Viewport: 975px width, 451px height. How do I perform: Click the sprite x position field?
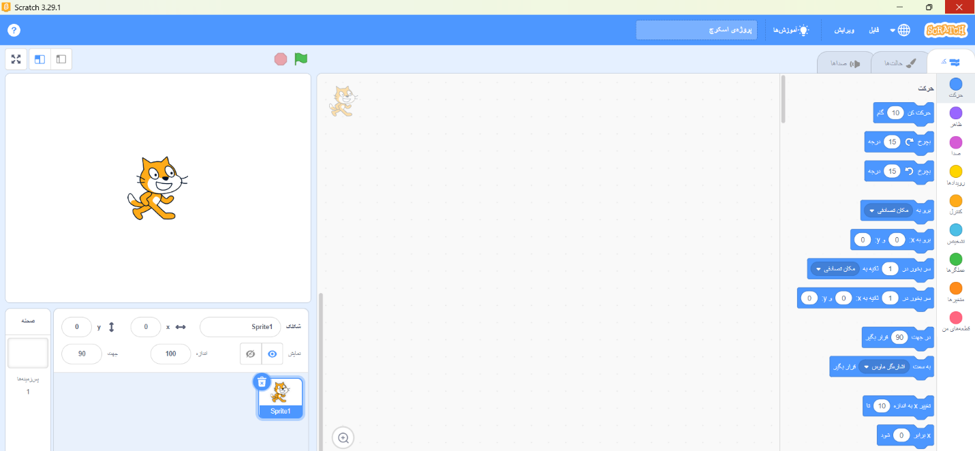pyautogui.click(x=146, y=327)
